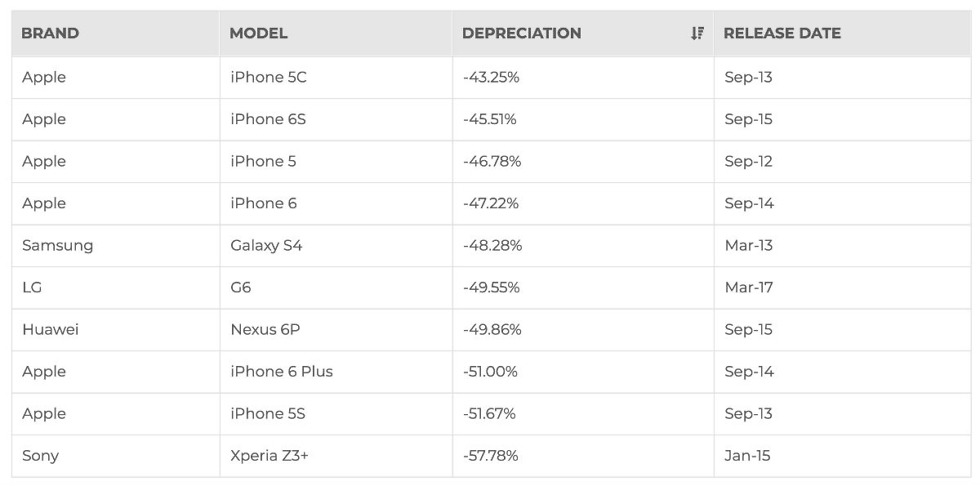The image size is (980, 486).
Task: Click the iPhone 6 model cell
Action: coord(263,203)
